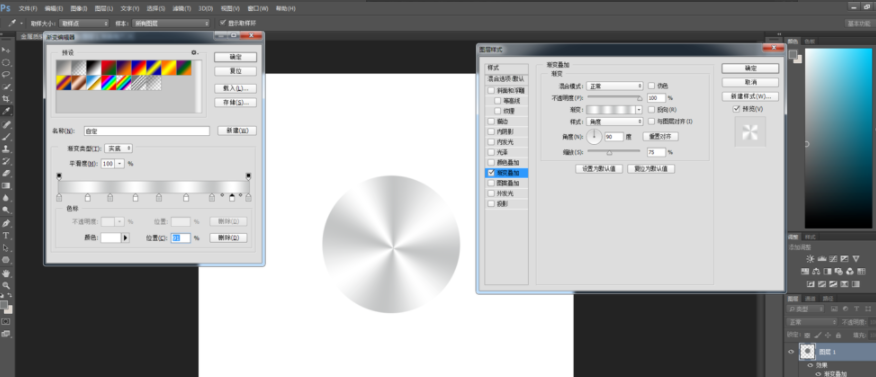Select the Eraser tool
This screenshot has height=377, width=876.
(x=7, y=173)
